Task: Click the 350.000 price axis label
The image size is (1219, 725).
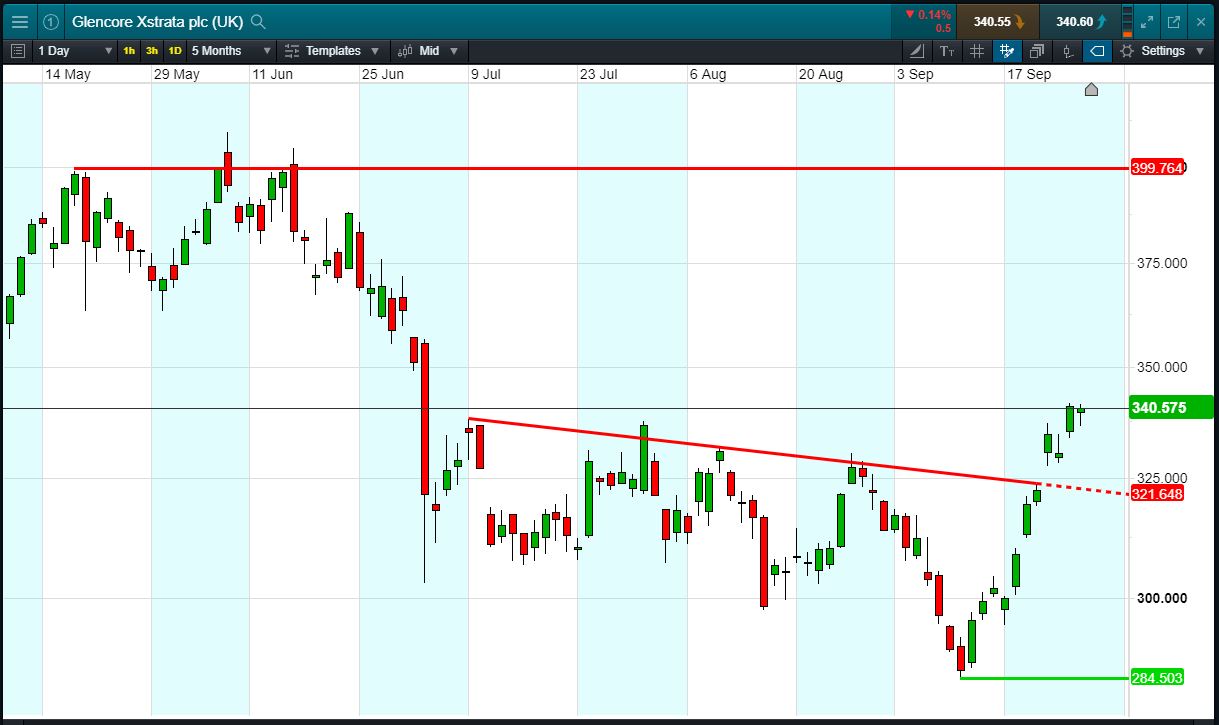Action: [1162, 367]
